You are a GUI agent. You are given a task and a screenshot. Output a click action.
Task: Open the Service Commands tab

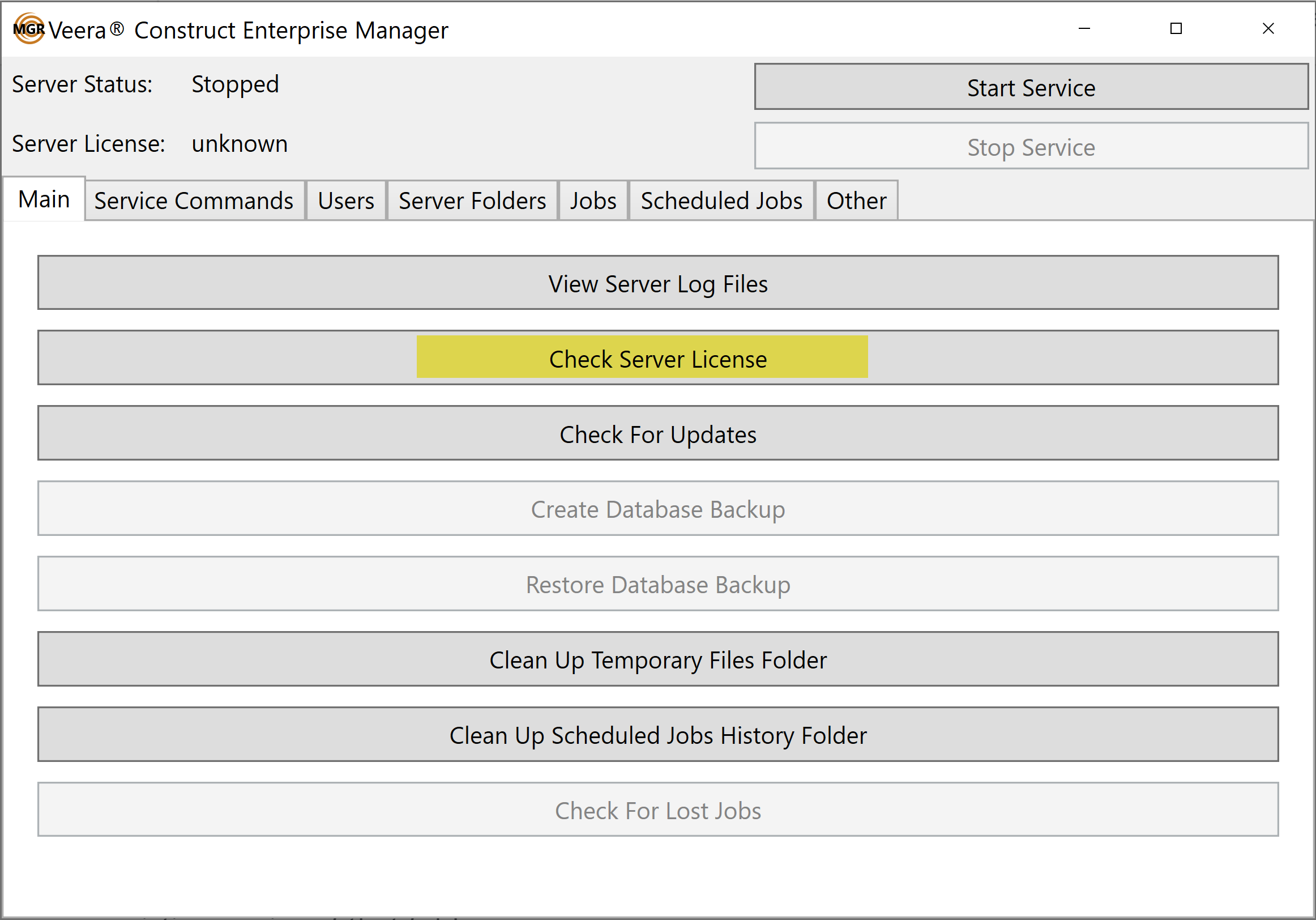point(194,201)
